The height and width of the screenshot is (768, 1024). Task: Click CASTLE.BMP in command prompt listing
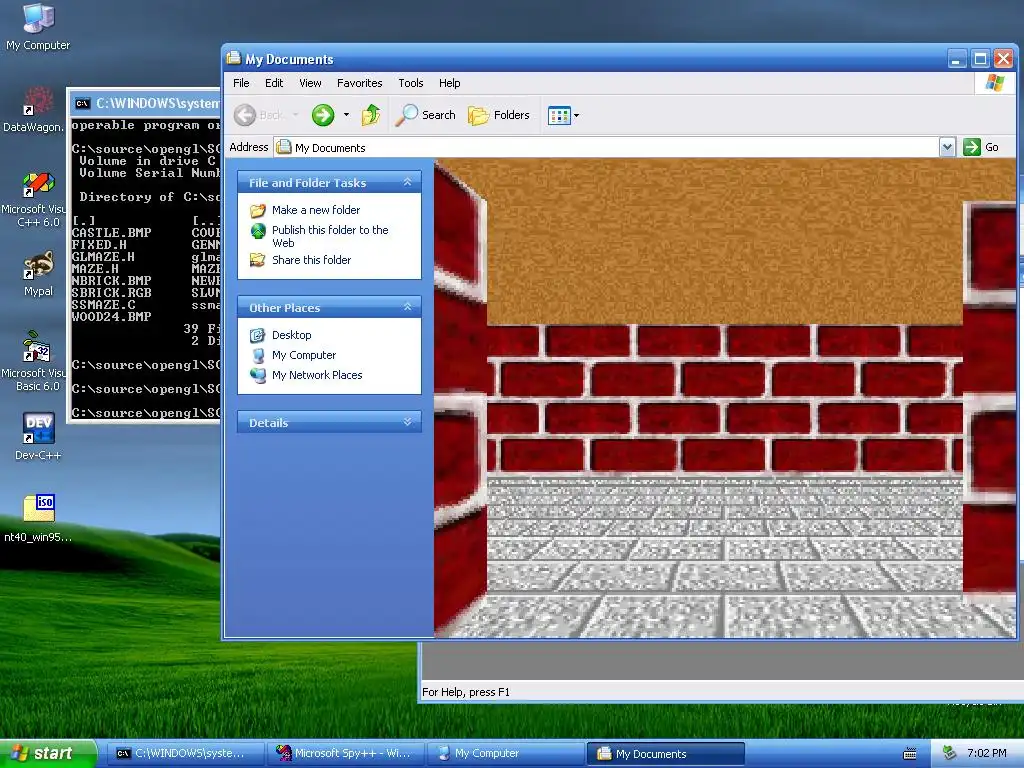tap(112, 232)
